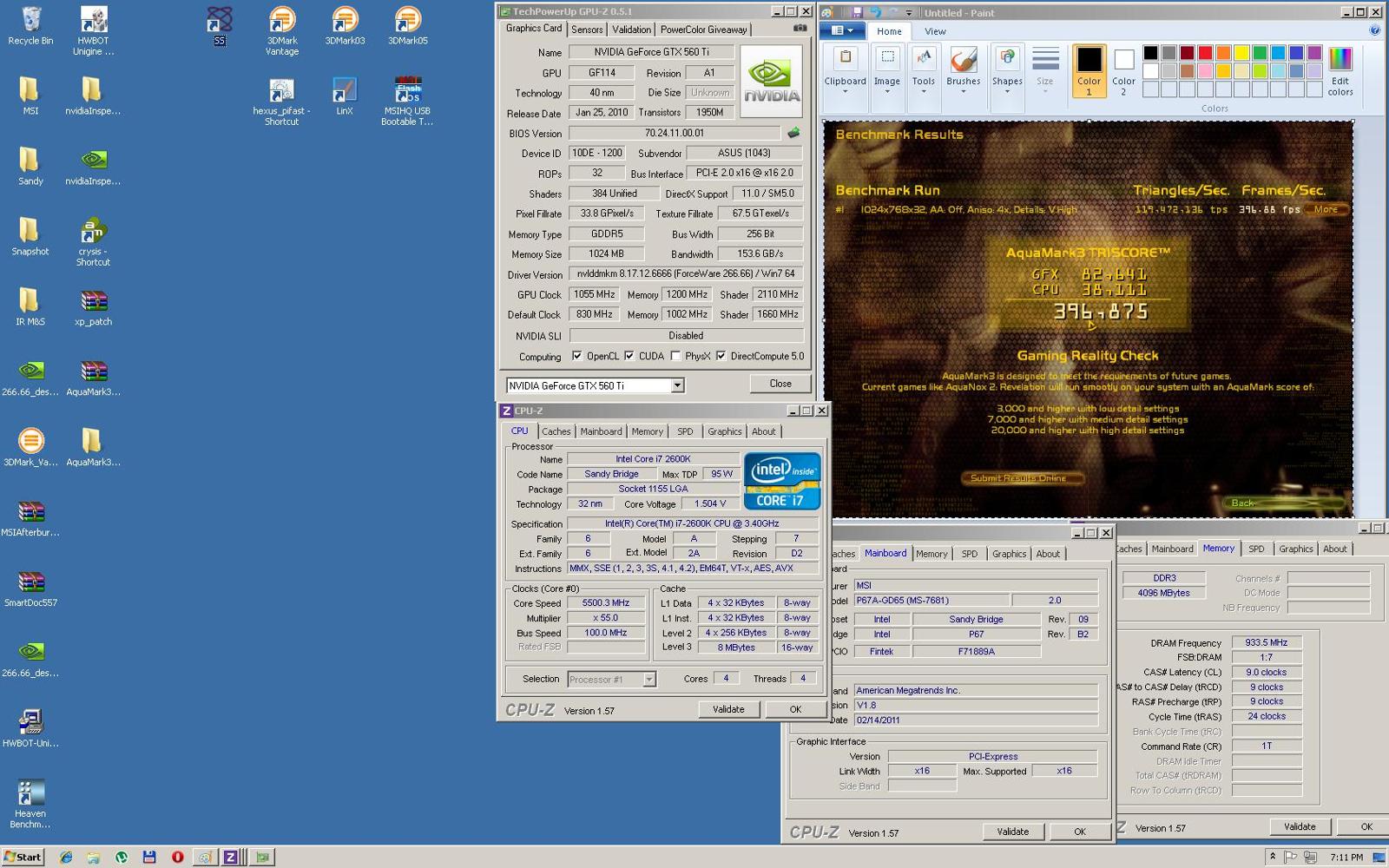Viewport: 1389px width, 868px height.
Task: Expand the Tools group dropdown arrow
Action: pyautogui.click(x=924, y=91)
